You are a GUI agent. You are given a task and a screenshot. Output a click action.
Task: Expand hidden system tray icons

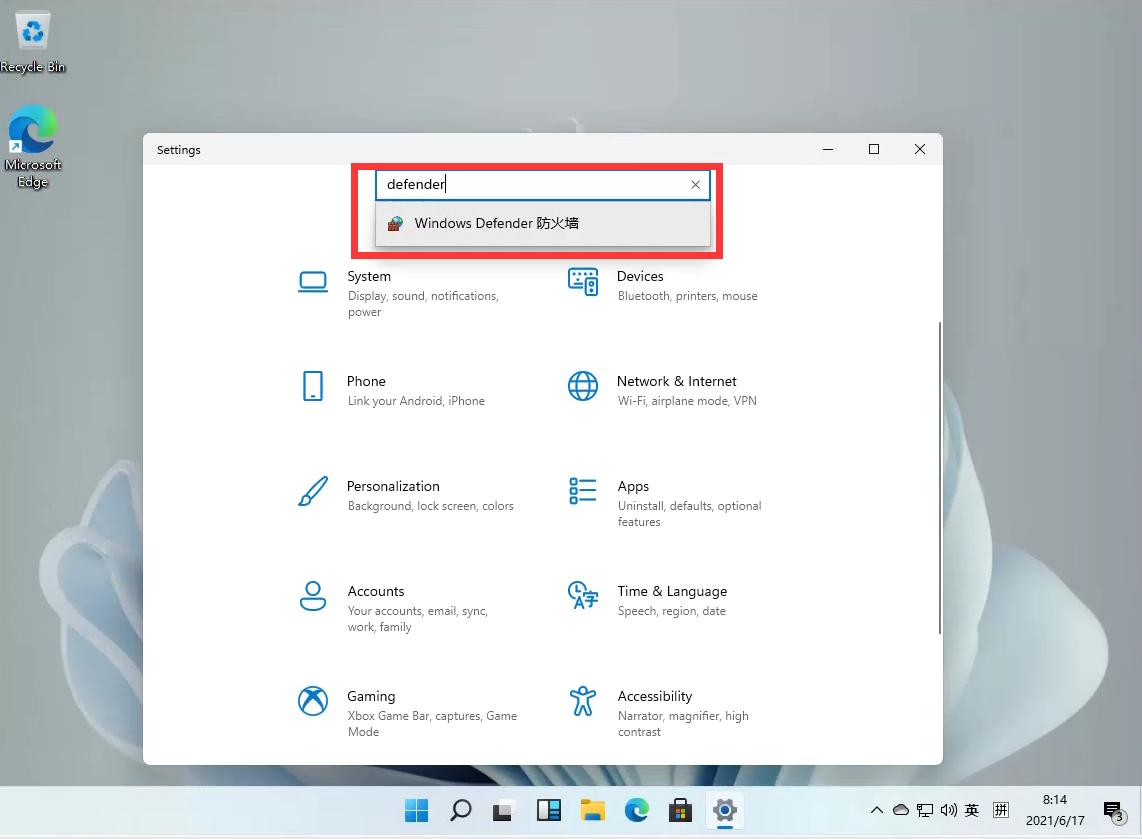tap(876, 810)
